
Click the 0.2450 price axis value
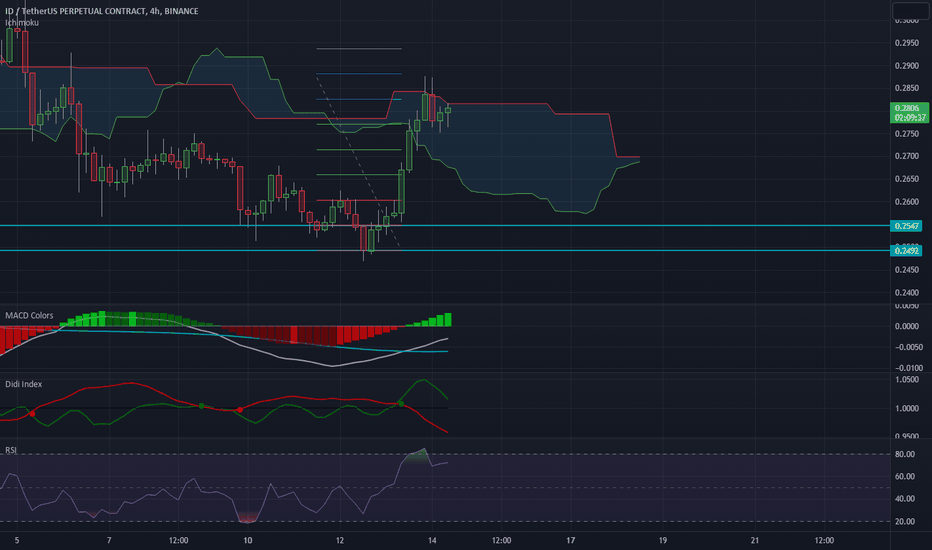[x=906, y=270]
